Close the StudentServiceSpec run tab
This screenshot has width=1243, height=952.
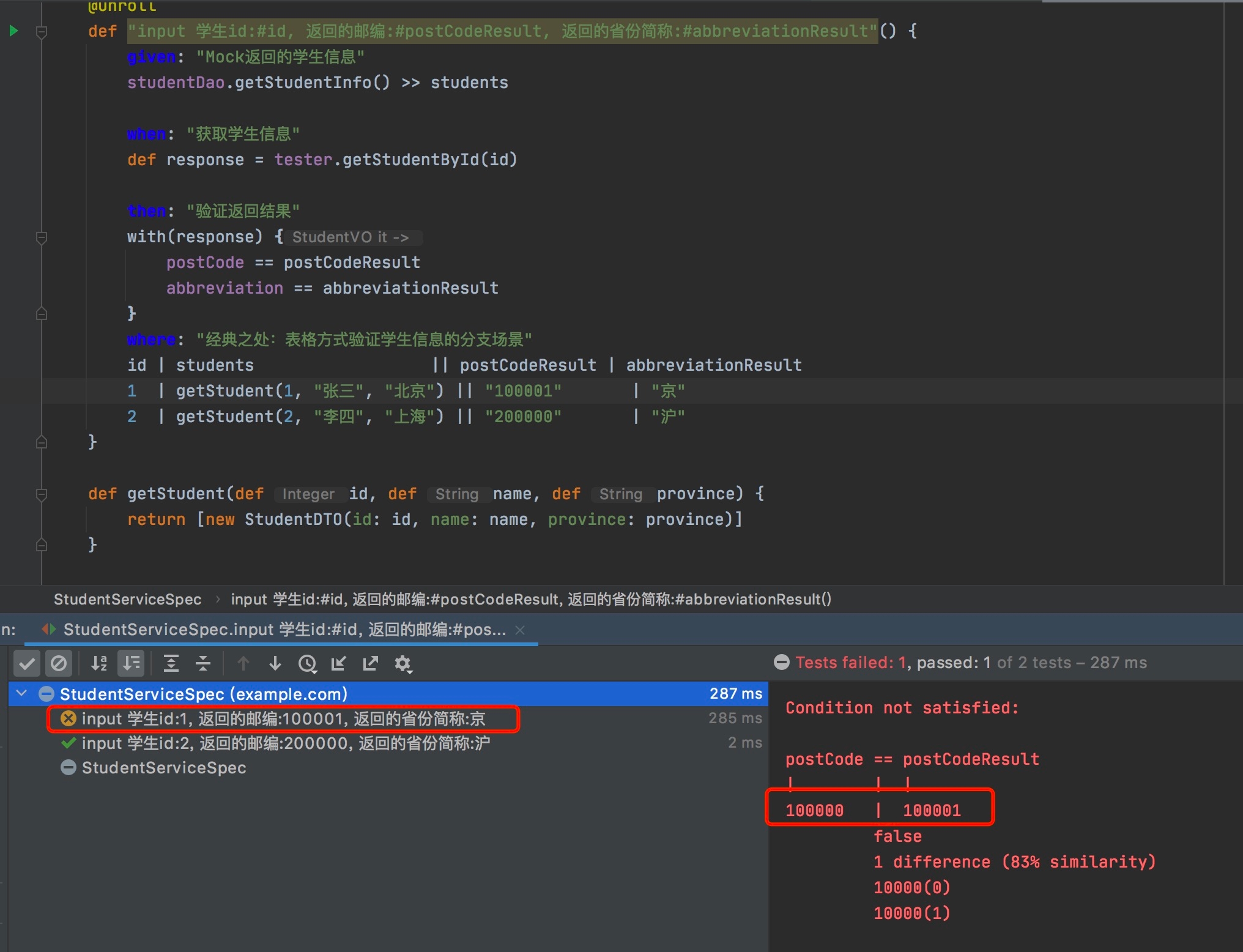tap(520, 630)
